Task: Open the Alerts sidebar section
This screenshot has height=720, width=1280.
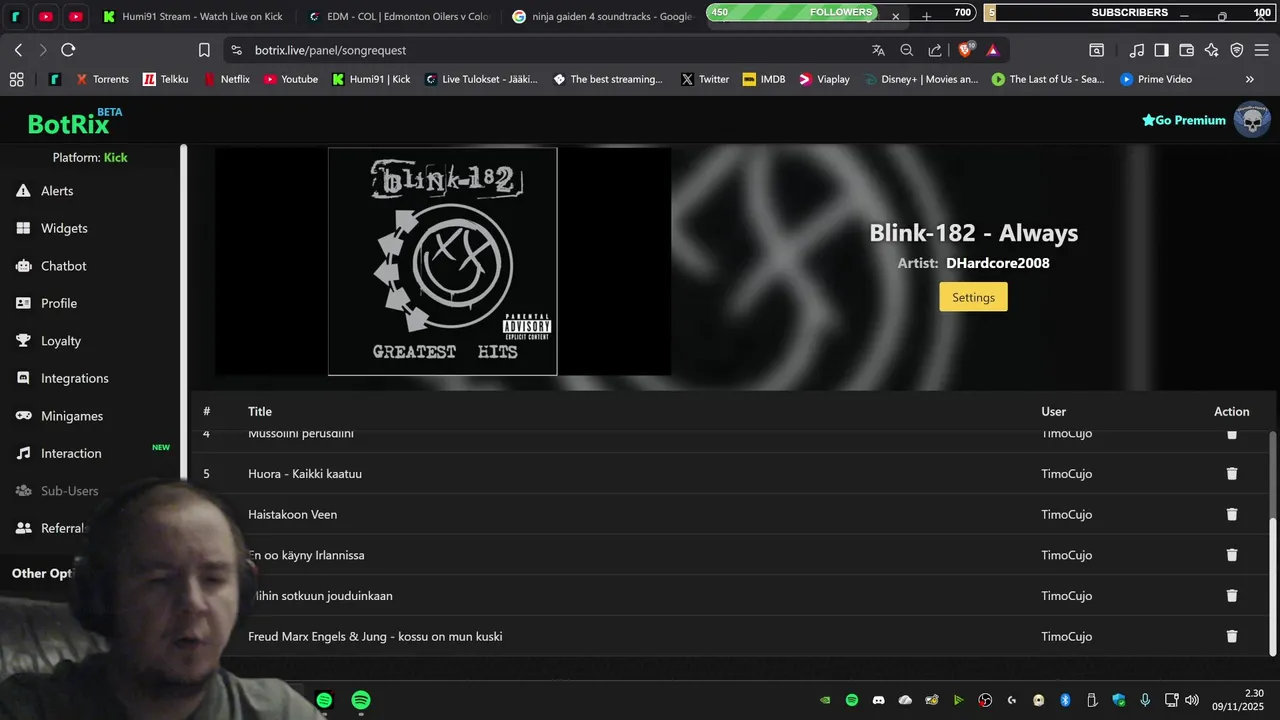Action: click(x=57, y=191)
